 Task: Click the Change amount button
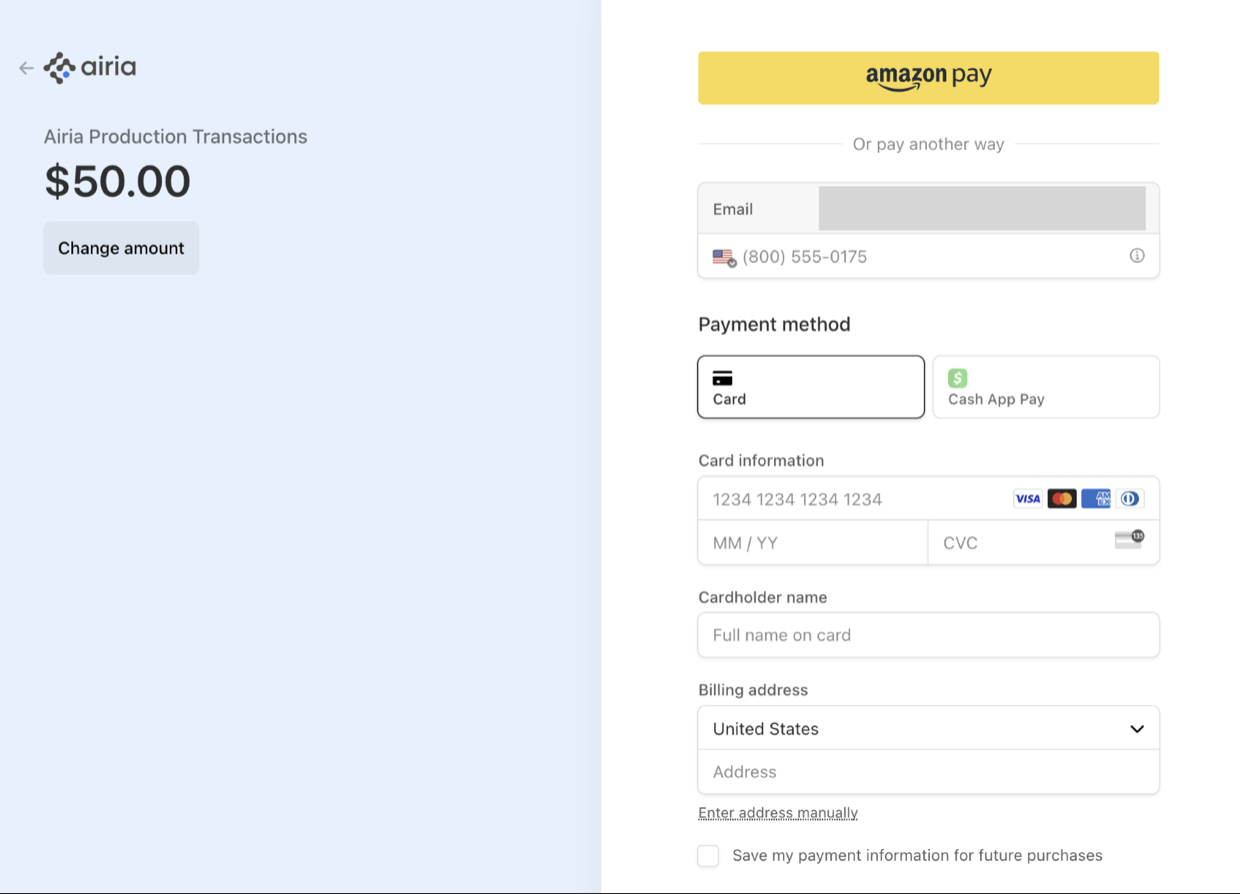tap(121, 248)
